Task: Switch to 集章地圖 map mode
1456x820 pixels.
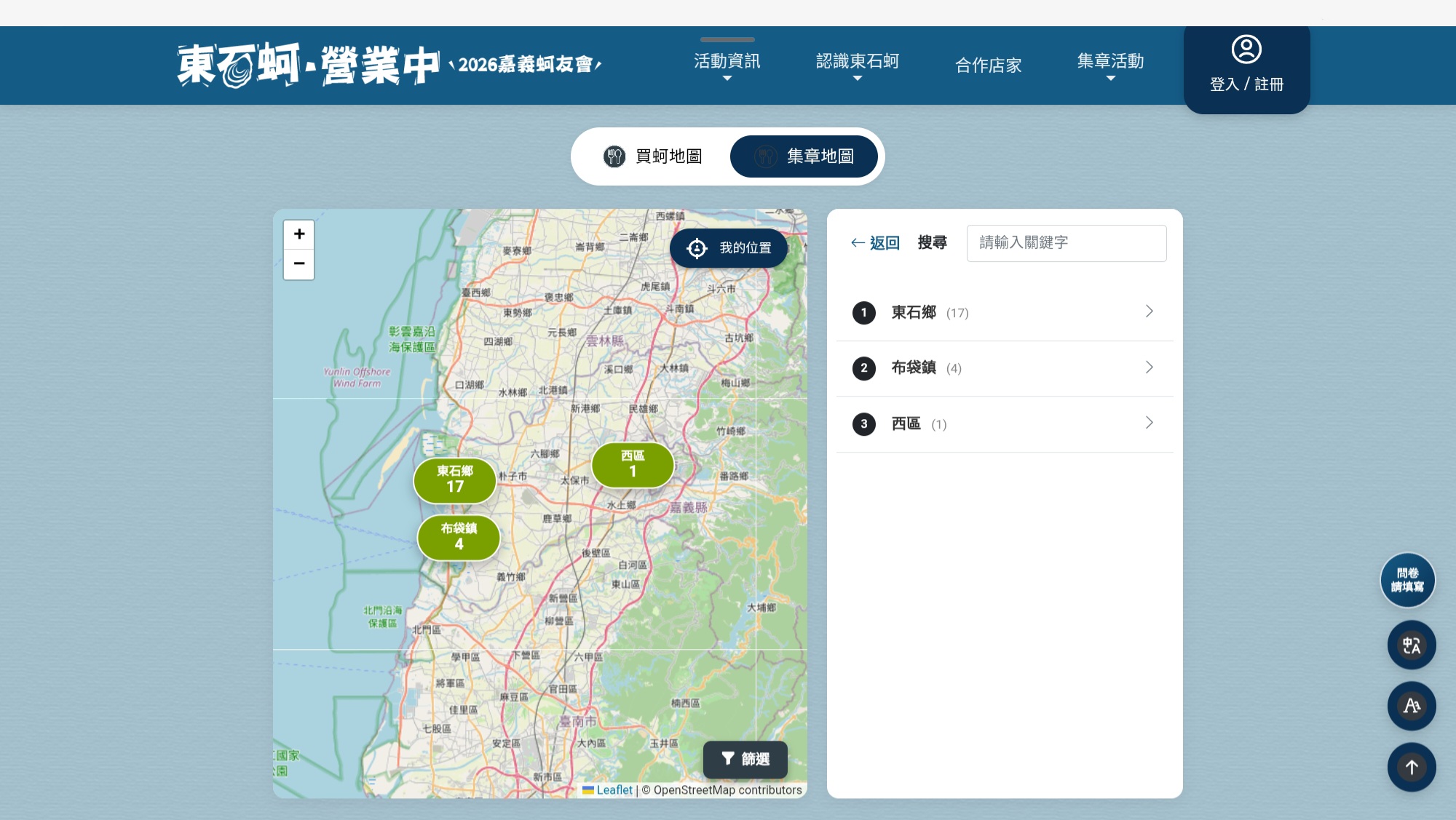Action: click(x=804, y=156)
